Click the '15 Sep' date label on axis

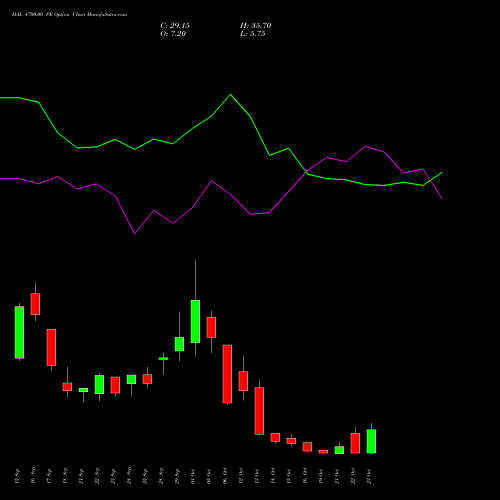17,476
